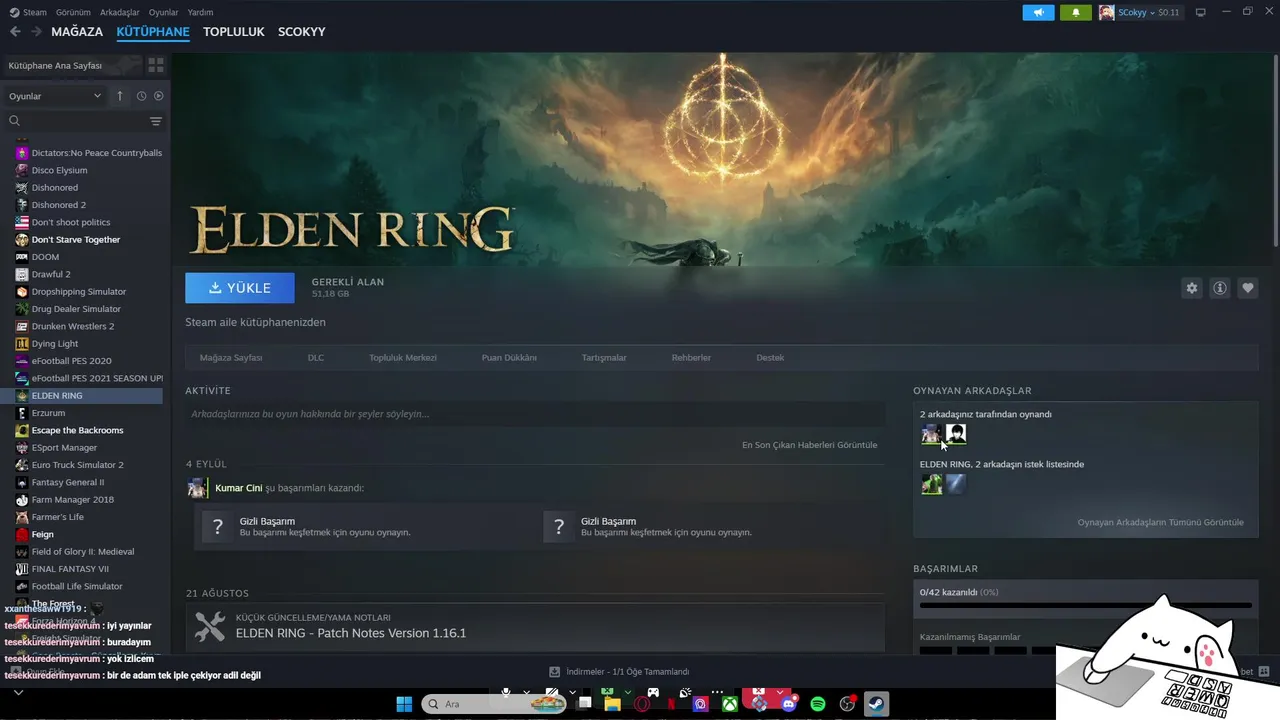Viewport: 1280px width, 720px height.
Task: Open the Arkadaşlar menu
Action: point(120,12)
